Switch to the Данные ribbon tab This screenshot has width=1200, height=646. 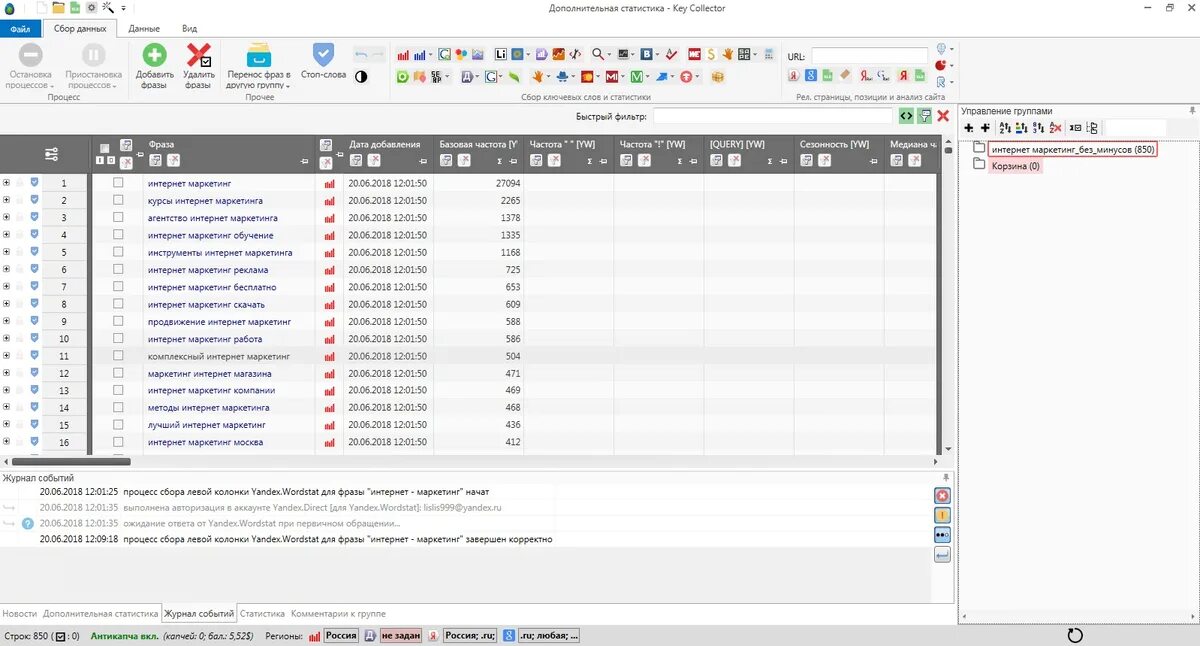point(144,29)
